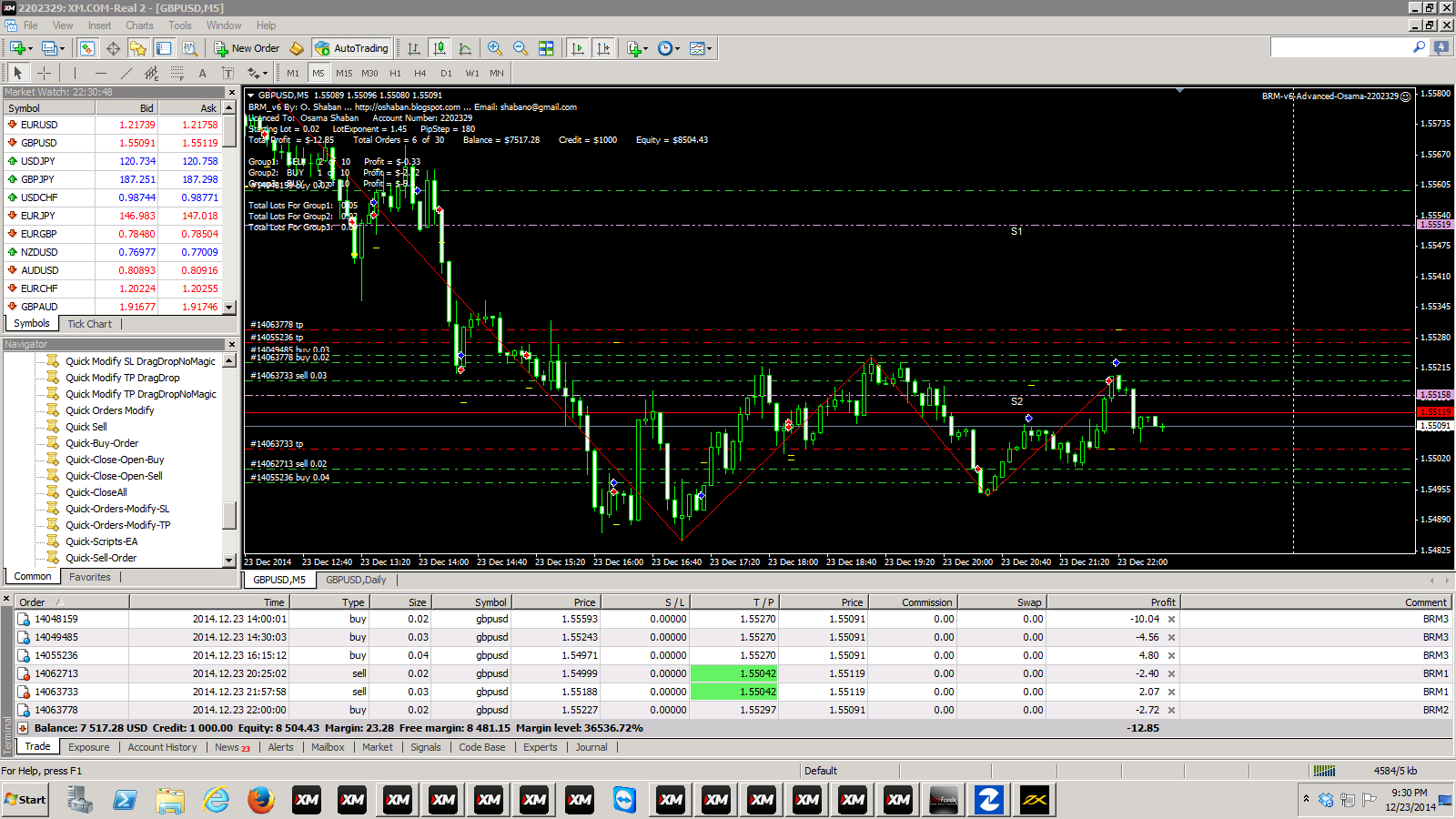Click the Navigator scrollbar down arrow
The width and height of the screenshot is (1456, 819).
click(229, 560)
